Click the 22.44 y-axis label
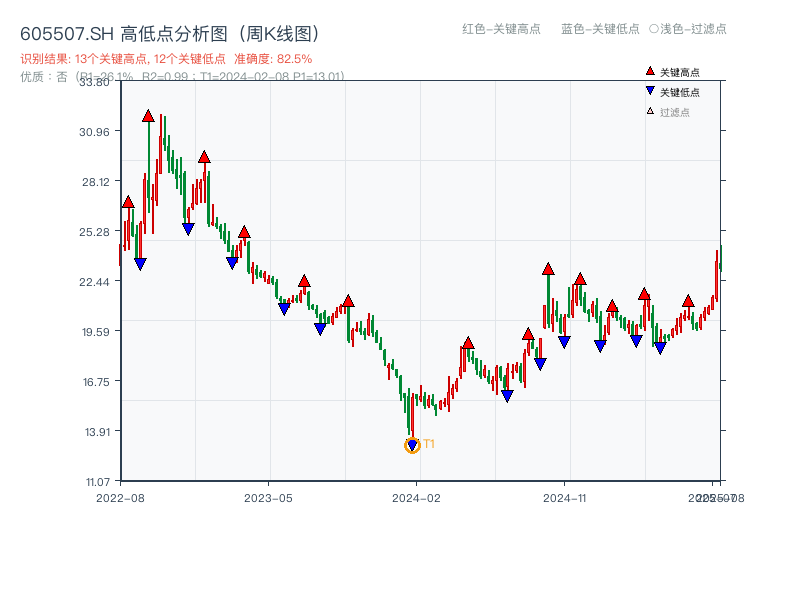Viewport: 800px width, 600px height. [x=94, y=282]
